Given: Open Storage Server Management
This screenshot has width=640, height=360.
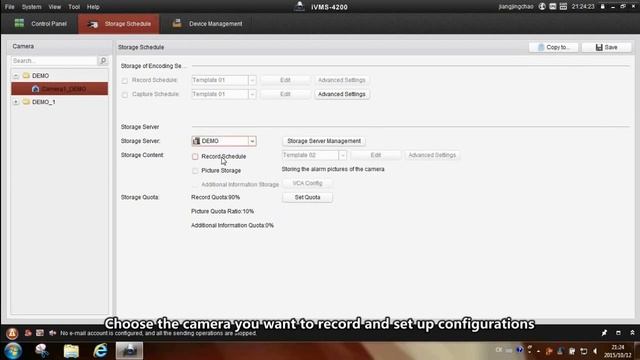Looking at the screenshot, I should coord(324,141).
